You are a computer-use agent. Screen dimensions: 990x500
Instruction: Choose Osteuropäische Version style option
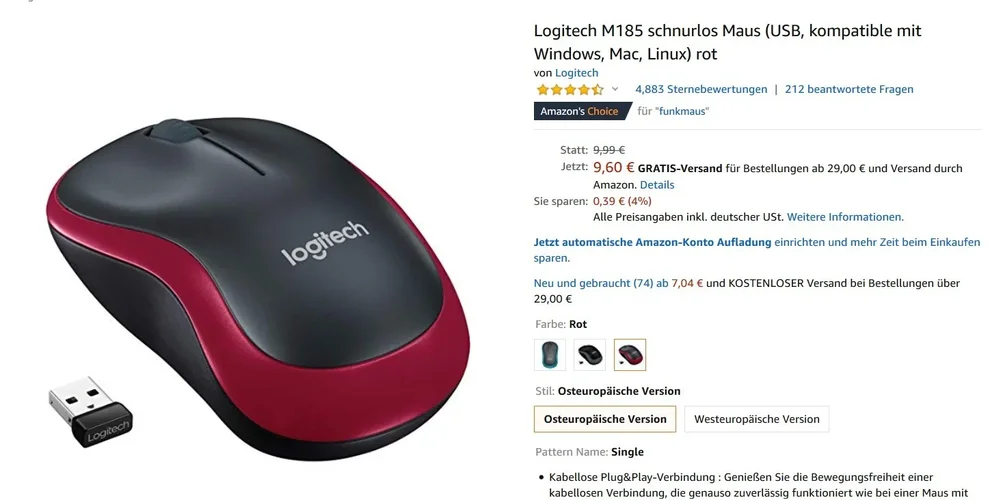605,419
